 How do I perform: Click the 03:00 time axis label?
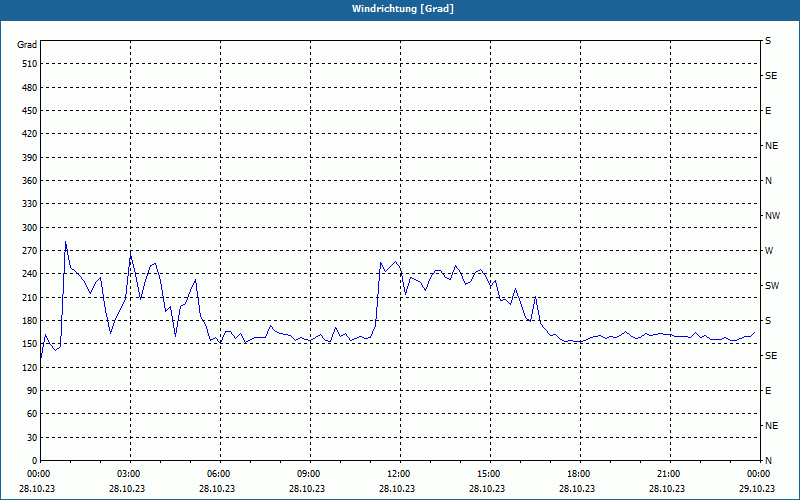pos(128,474)
